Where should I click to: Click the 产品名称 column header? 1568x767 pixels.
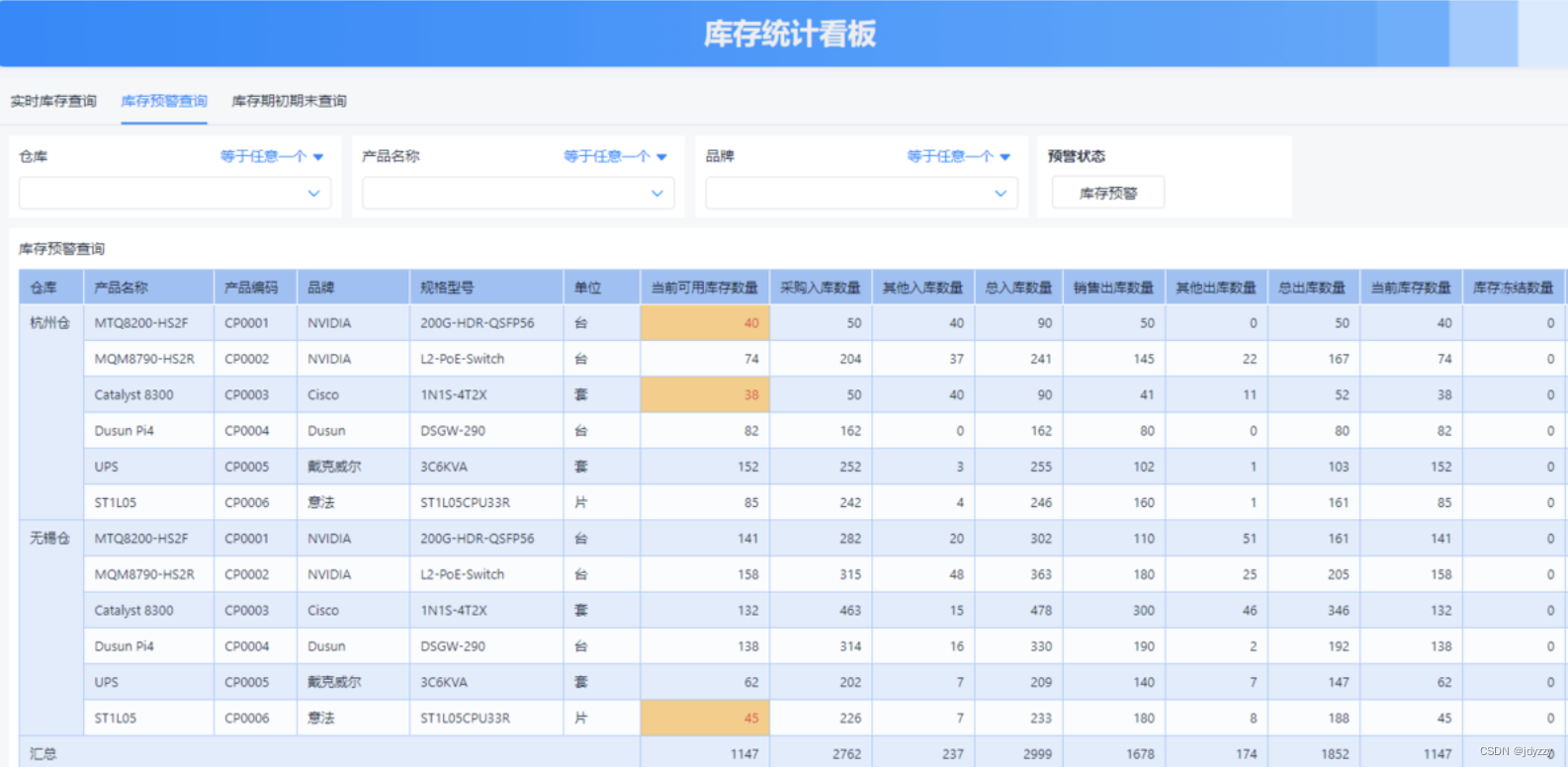coord(149,288)
